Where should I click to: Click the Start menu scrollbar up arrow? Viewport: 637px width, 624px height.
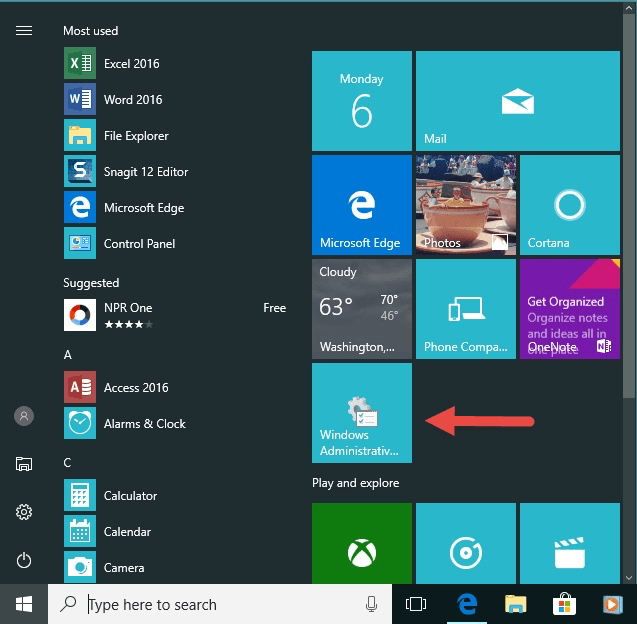pyautogui.click(x=629, y=8)
